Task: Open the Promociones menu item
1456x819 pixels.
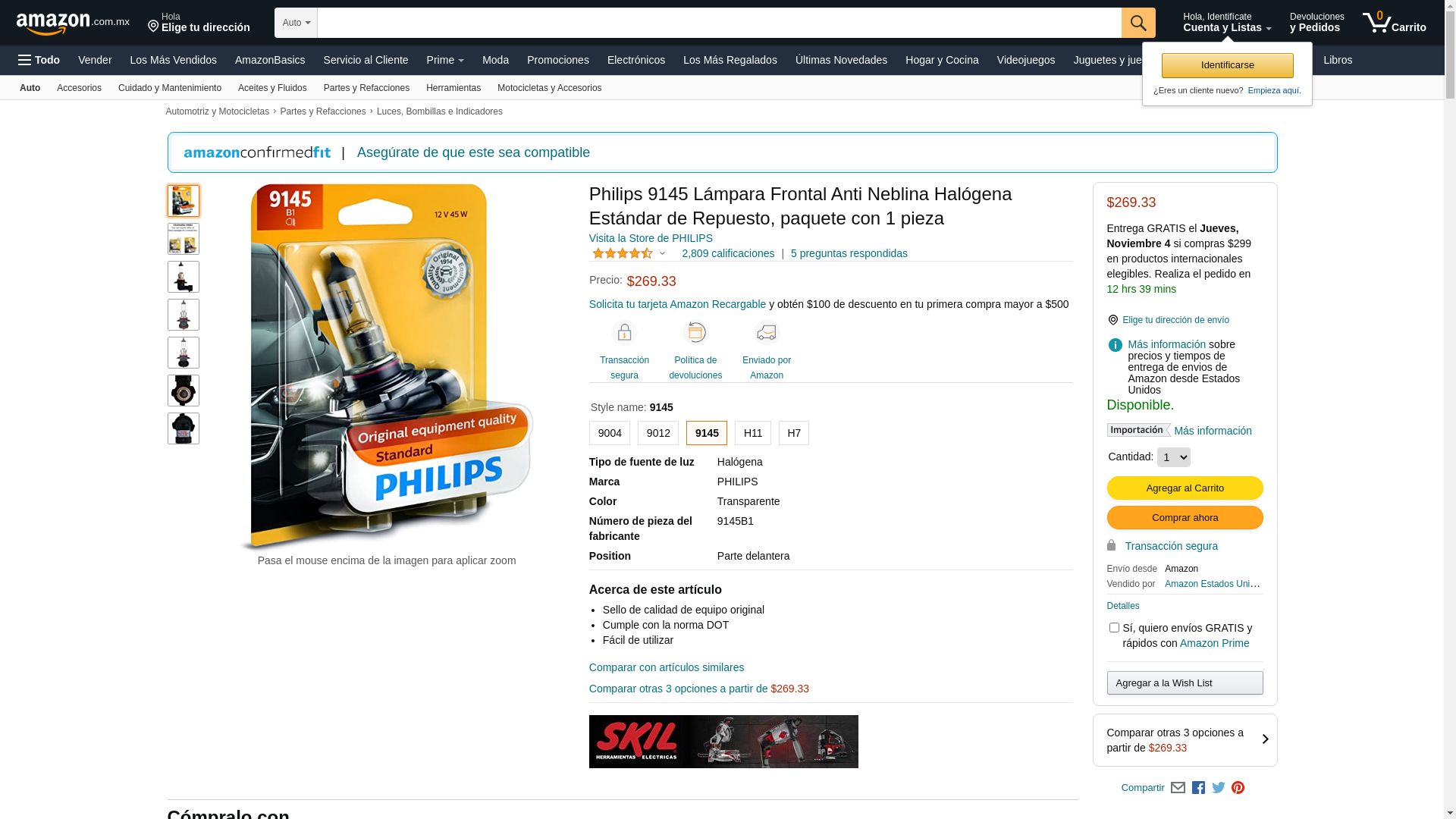Action: coord(558,60)
